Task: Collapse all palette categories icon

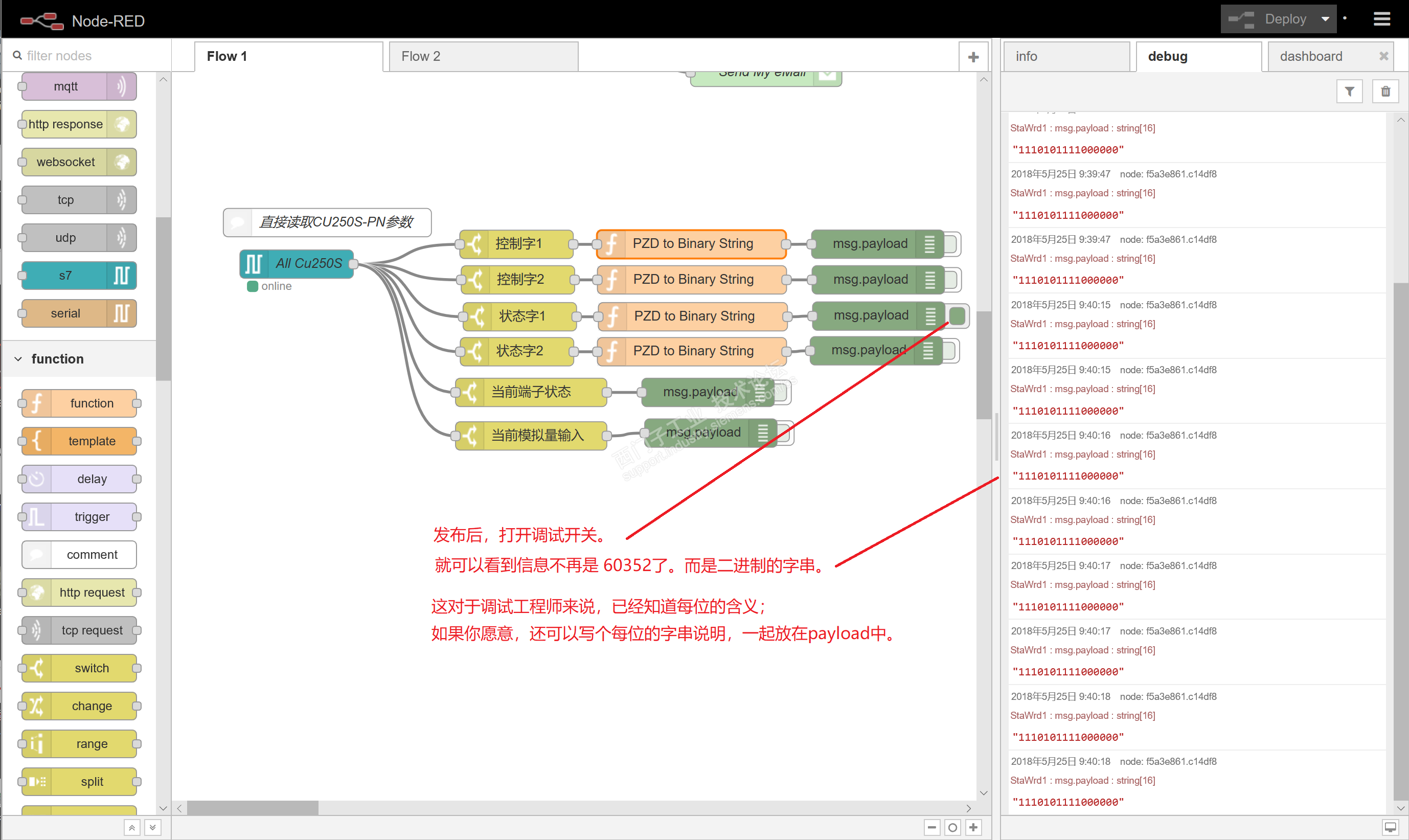Action: pos(131,827)
